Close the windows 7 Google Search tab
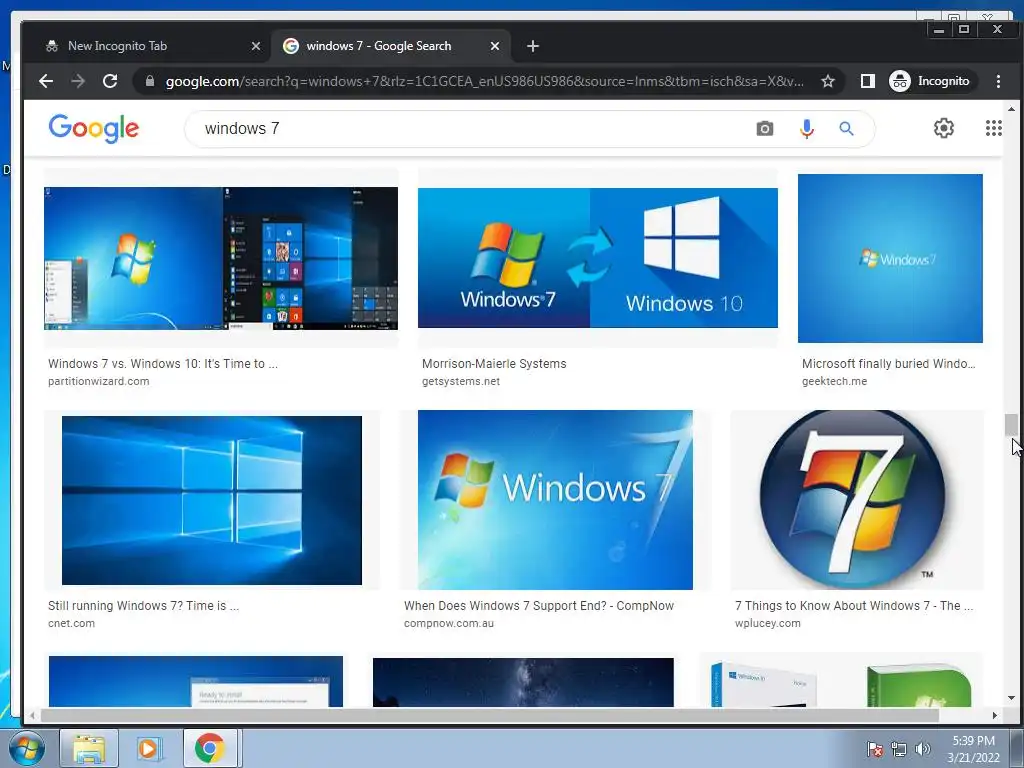The width and height of the screenshot is (1024, 768). click(495, 46)
